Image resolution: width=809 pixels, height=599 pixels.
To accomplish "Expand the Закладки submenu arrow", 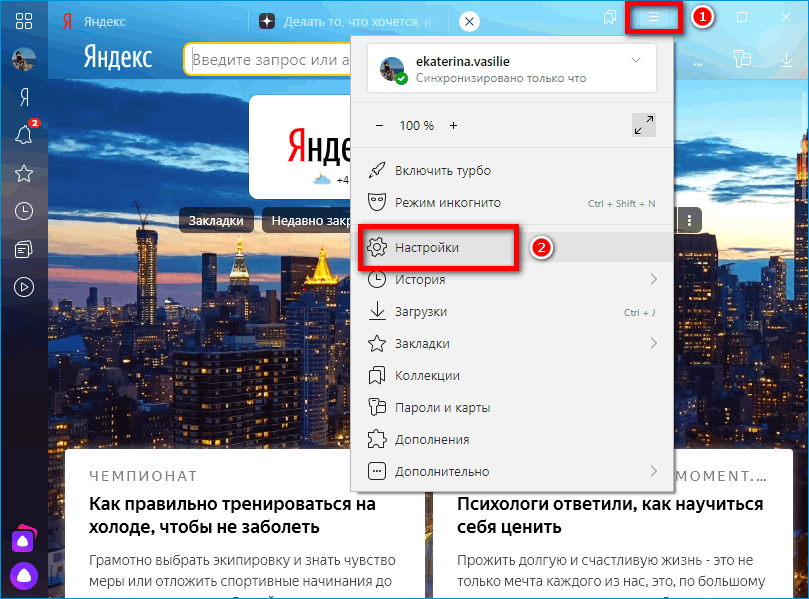I will coord(654,343).
